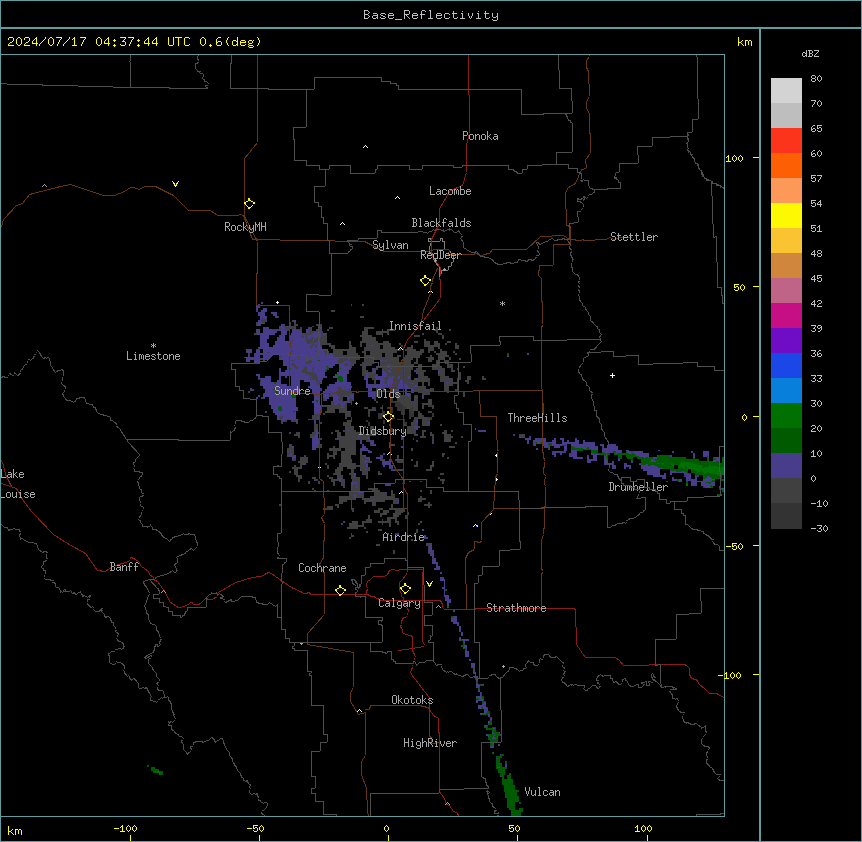
Task: Click the HighRiver label
Action: 430,743
